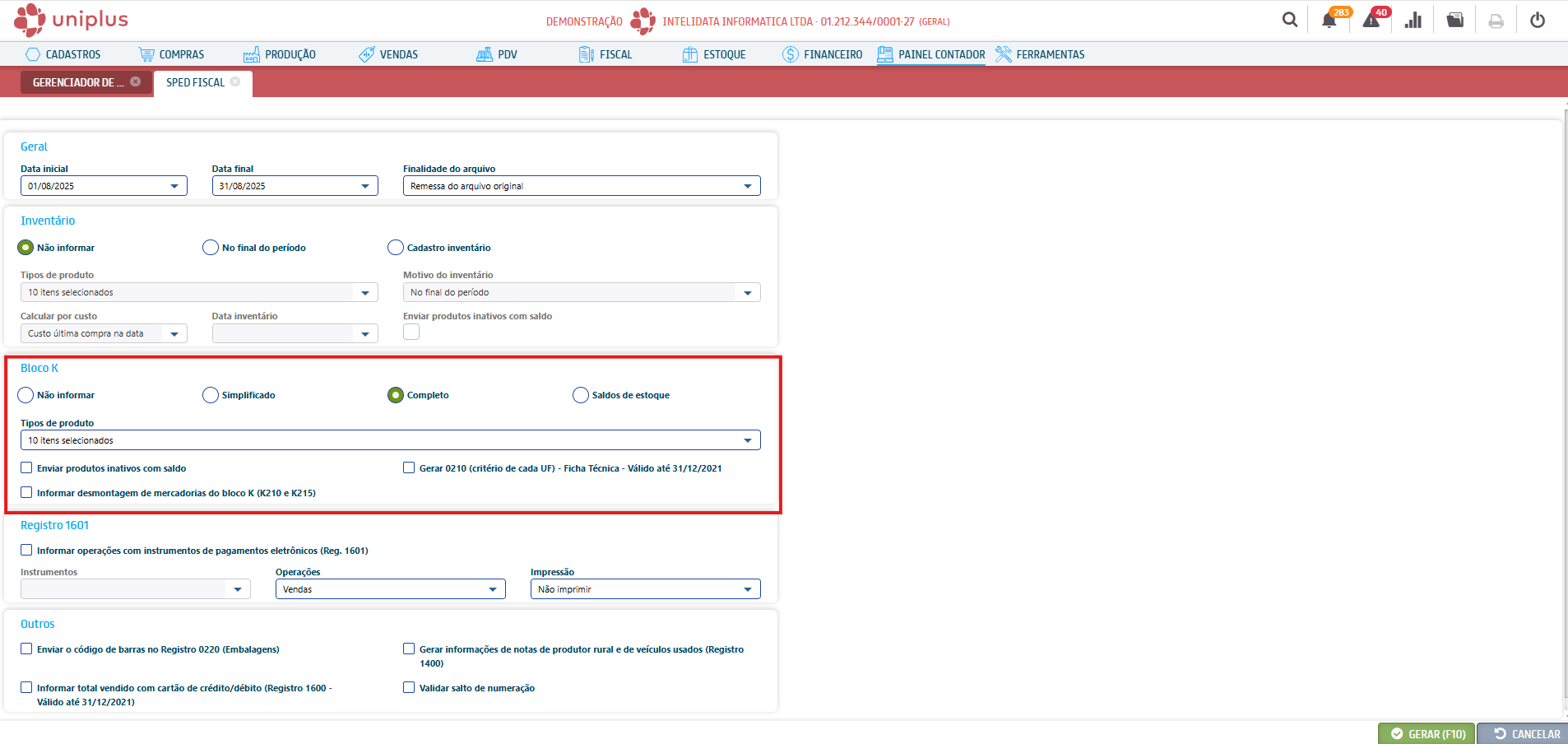Close the Gerenciador de... tab
Image resolution: width=1568 pixels, height=744 pixels.
136,81
